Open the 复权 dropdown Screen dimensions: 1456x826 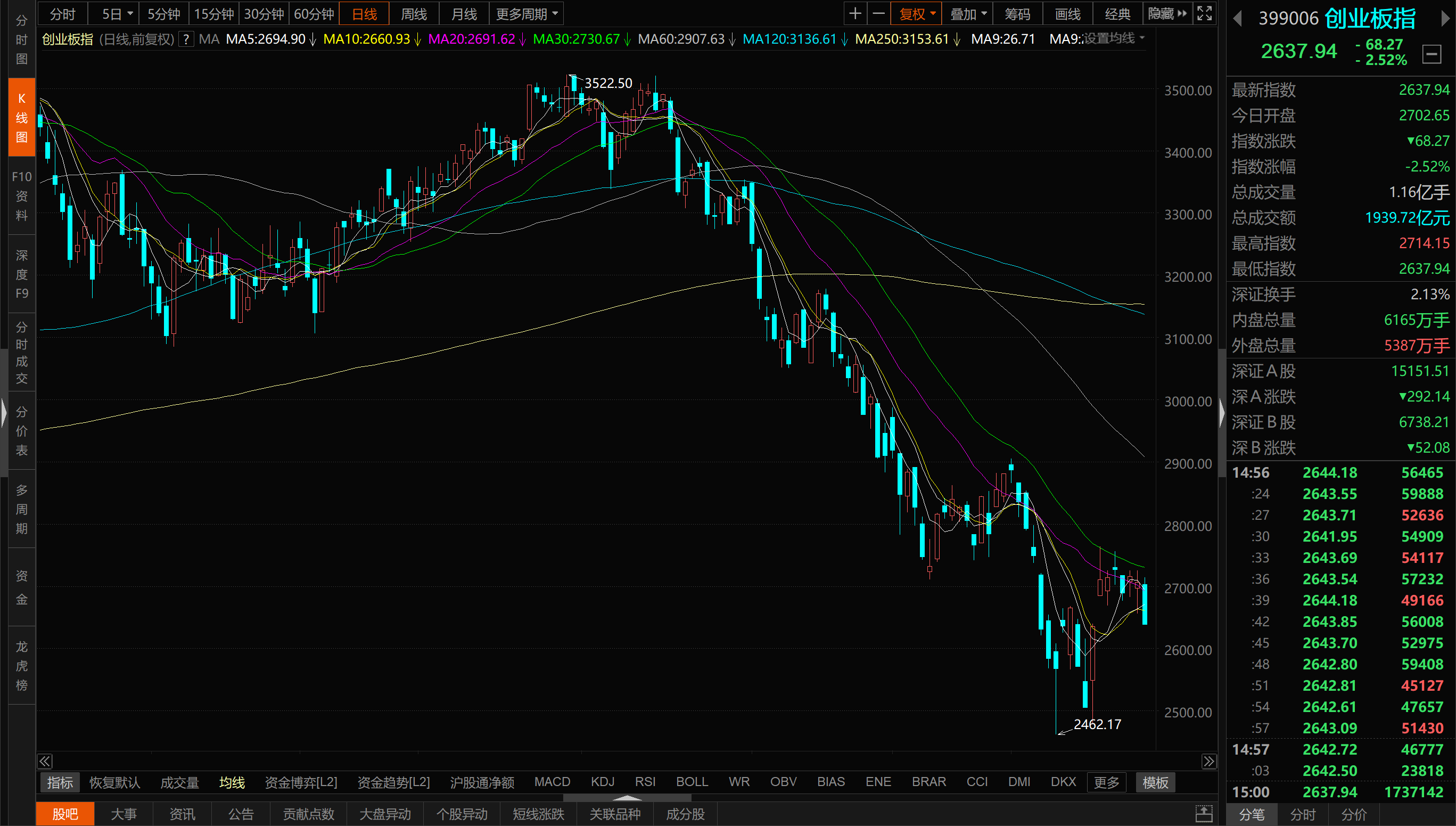pyautogui.click(x=916, y=14)
